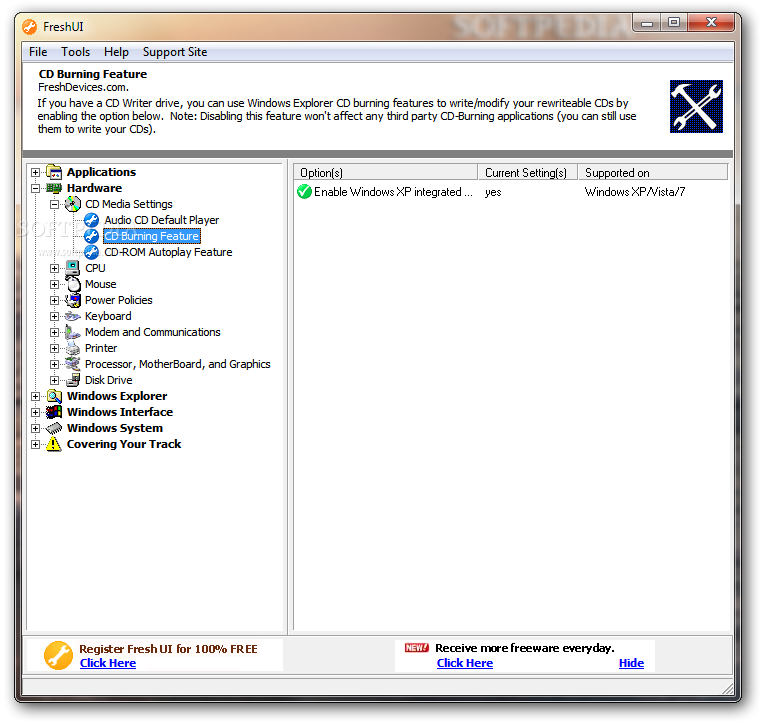Click the FreshUI title bar app icon
This screenshot has height=723, width=762.
30,27
